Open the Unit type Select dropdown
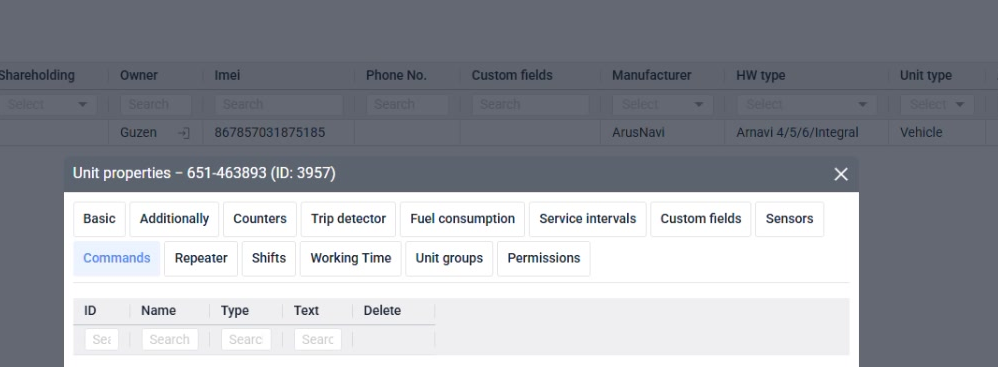 [x=937, y=104]
